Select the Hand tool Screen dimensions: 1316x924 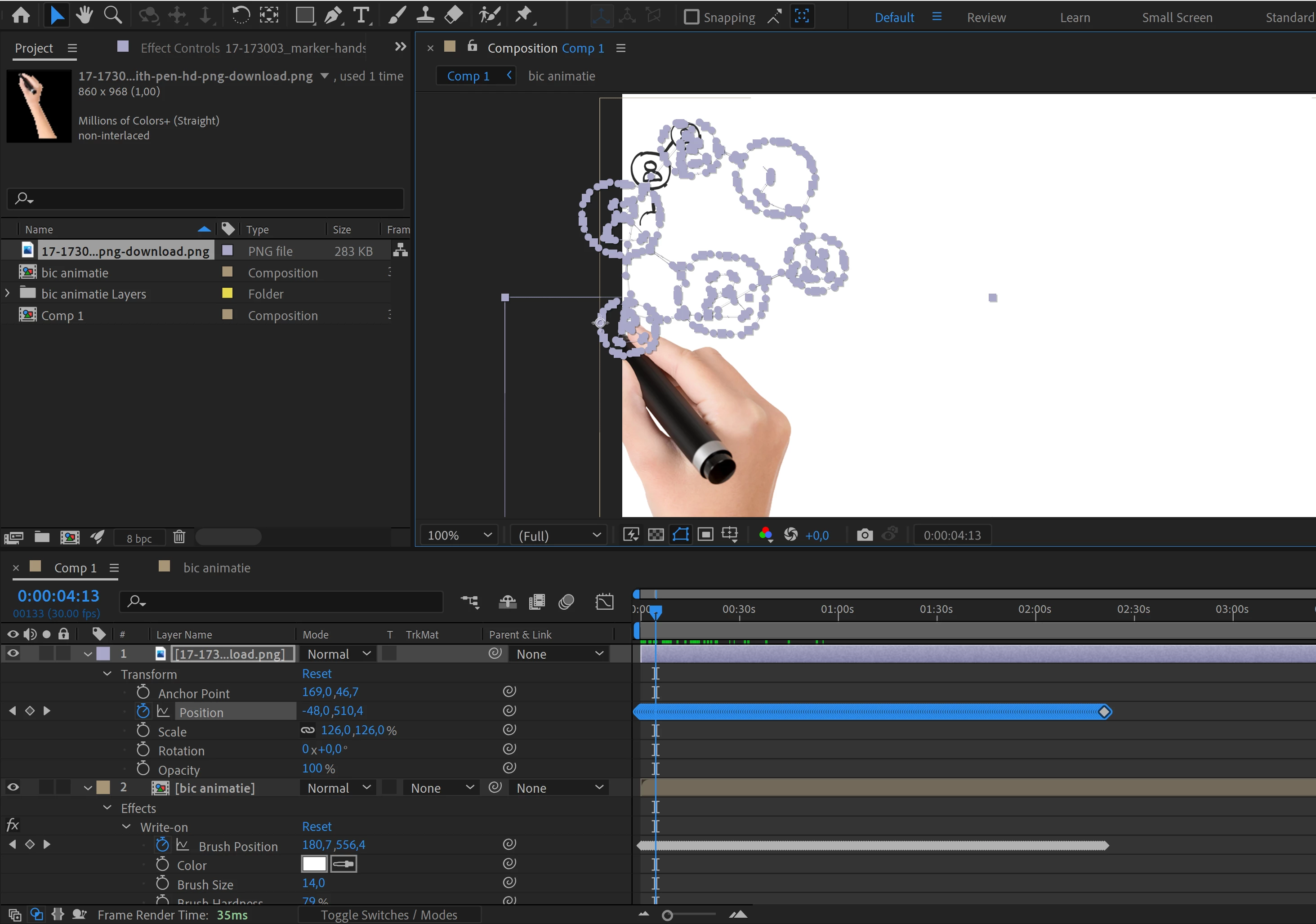pos(84,15)
